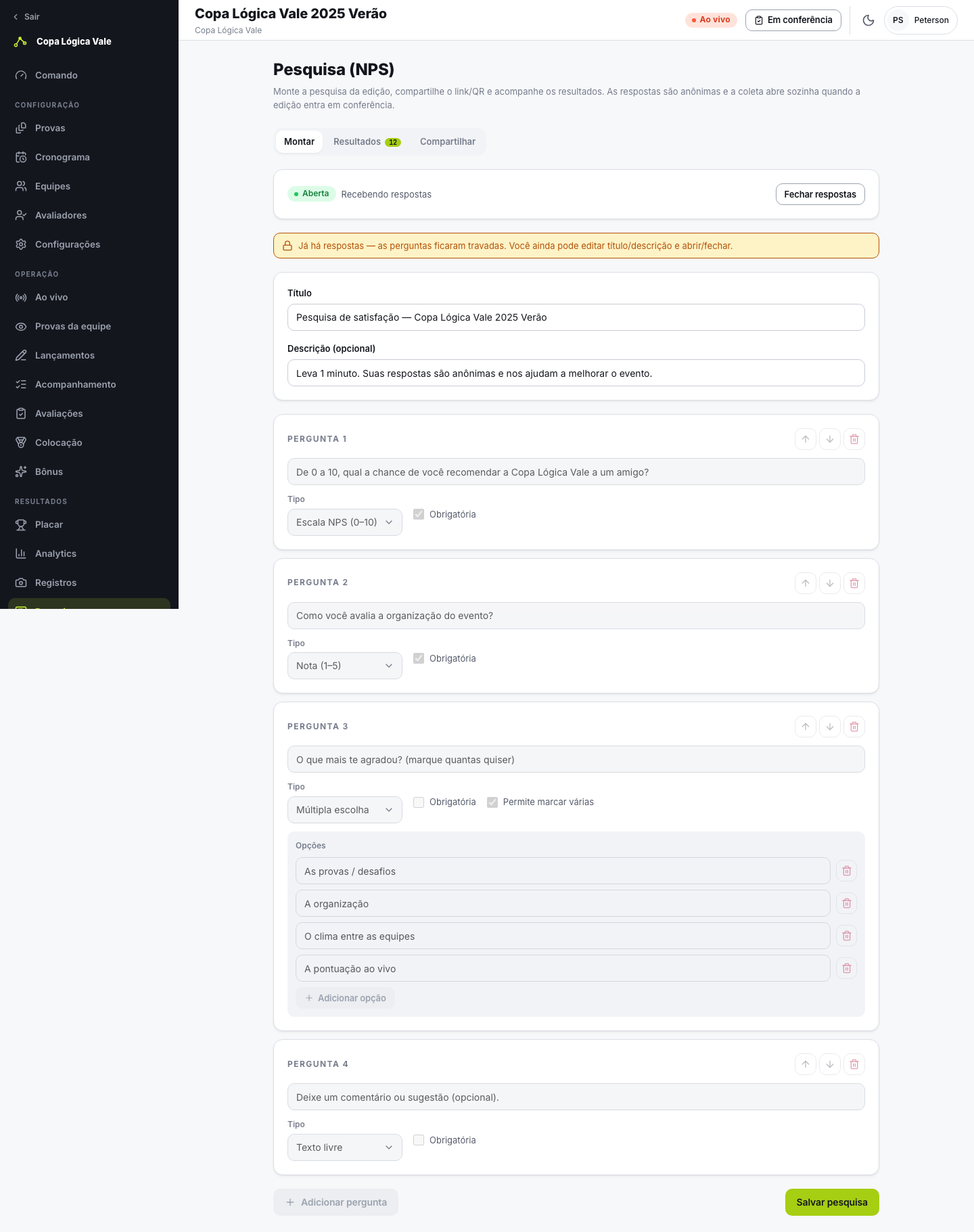The height and width of the screenshot is (1232, 974).
Task: Click the Descrição (opcional) input field
Action: (x=576, y=373)
